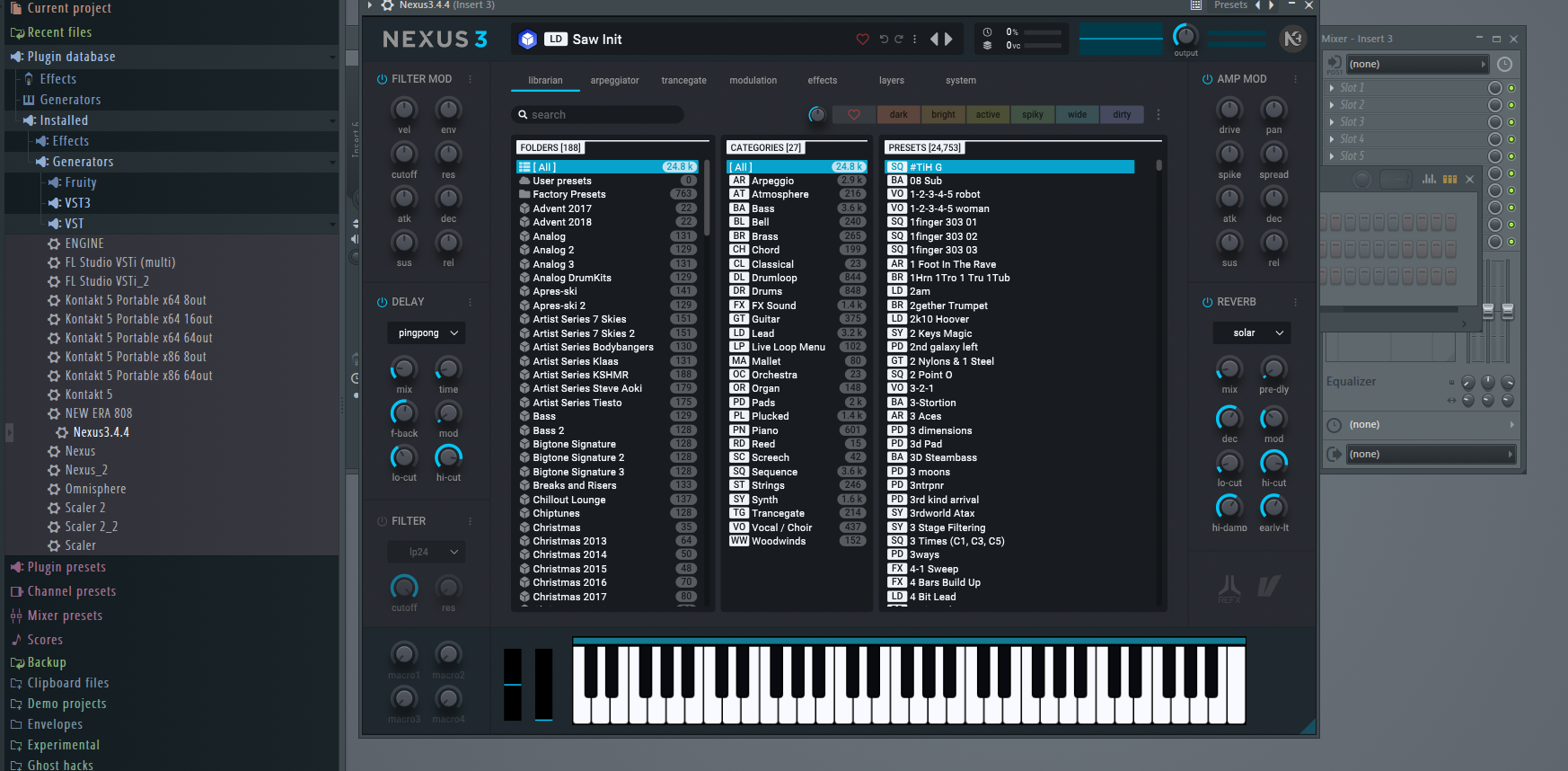Click the REVERB hi-cut knob
This screenshot has height=771, width=1568.
point(1273,462)
